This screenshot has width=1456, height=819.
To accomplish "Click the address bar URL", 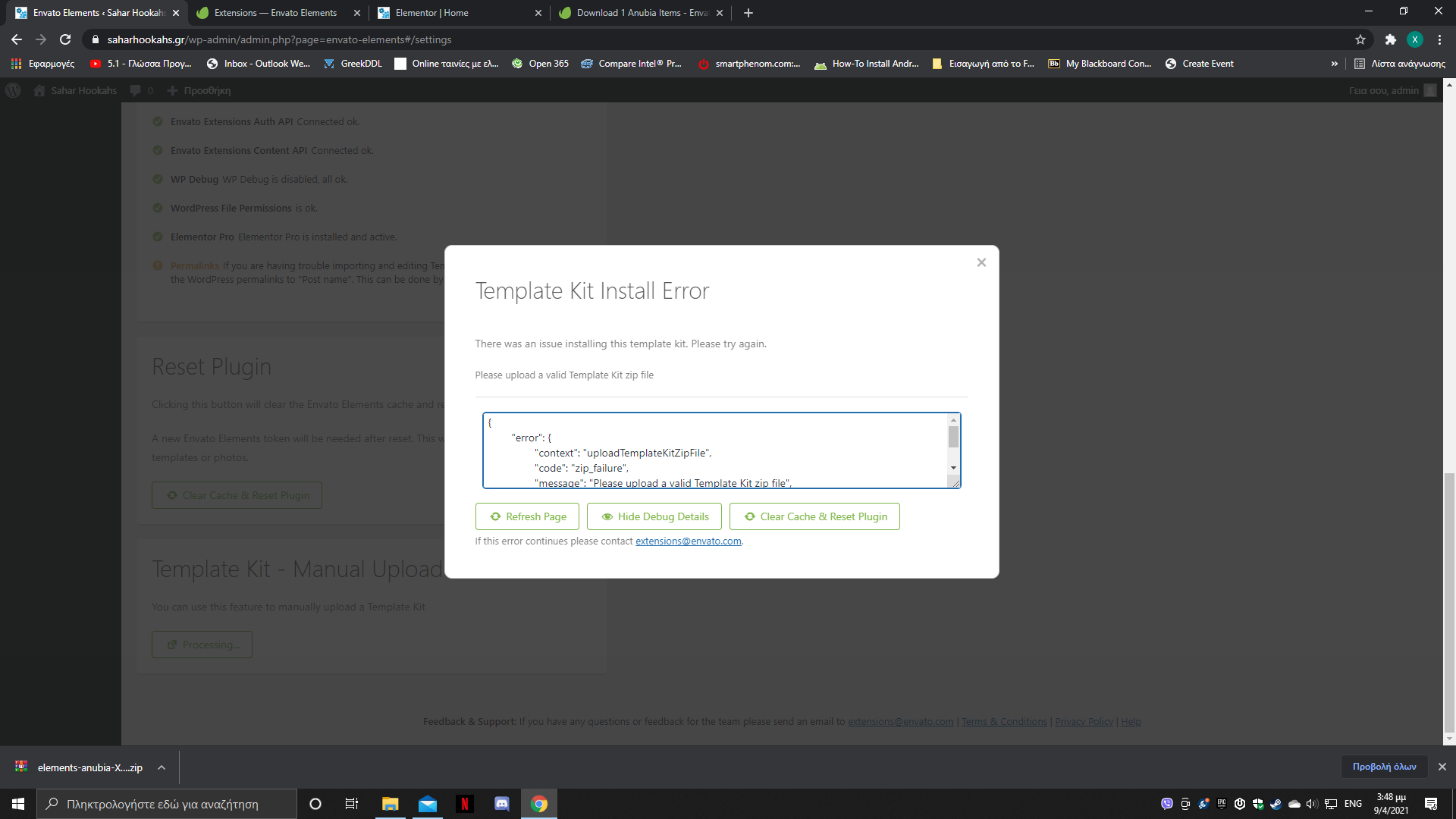I will (279, 39).
